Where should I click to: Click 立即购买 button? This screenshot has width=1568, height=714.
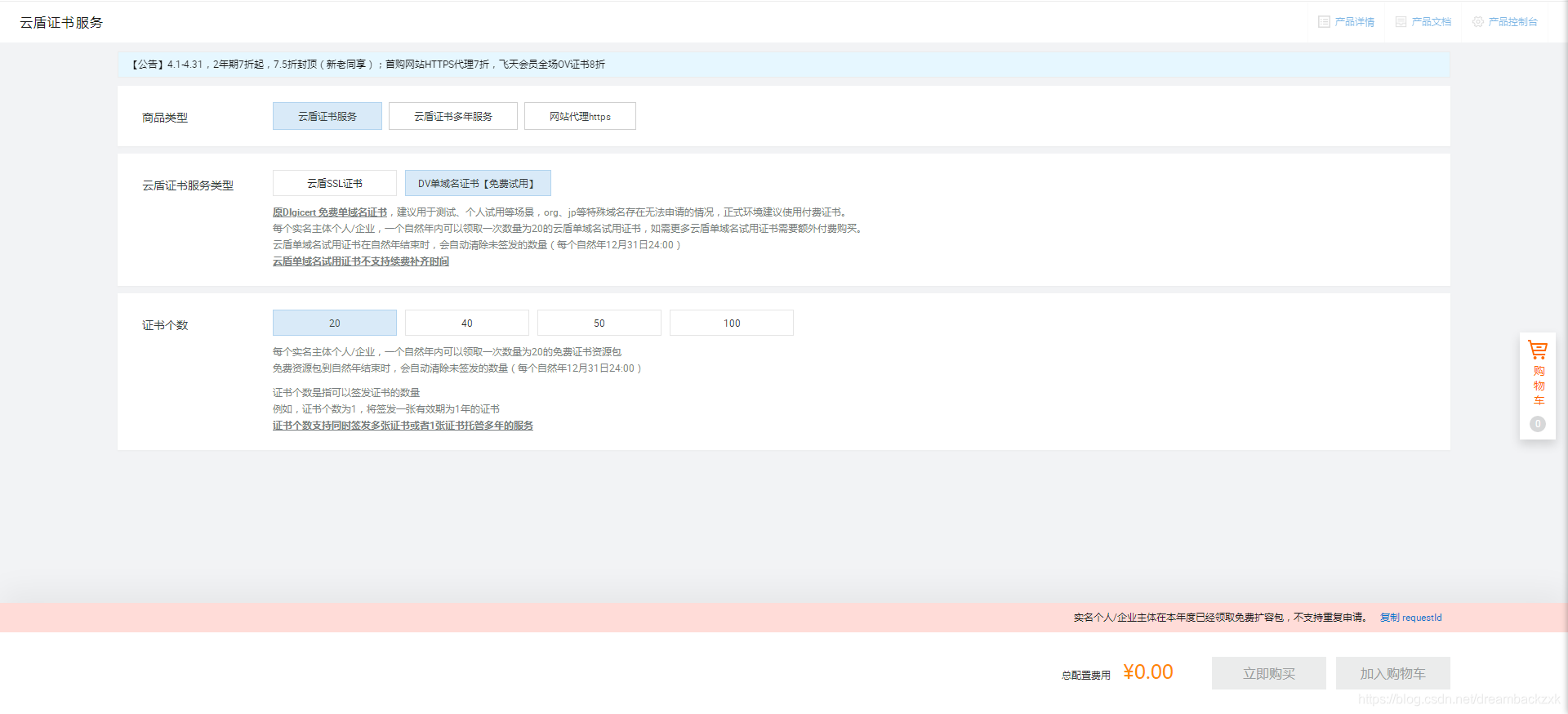(1269, 673)
